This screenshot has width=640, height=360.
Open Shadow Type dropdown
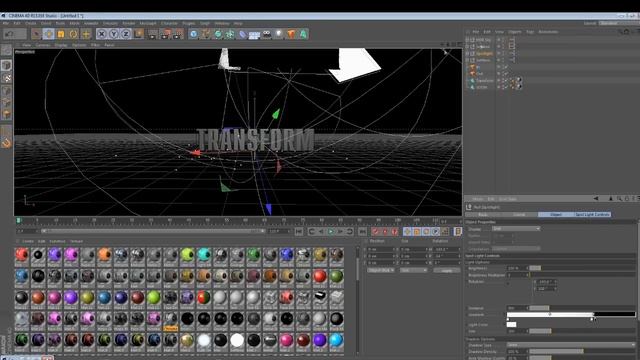coord(571,345)
